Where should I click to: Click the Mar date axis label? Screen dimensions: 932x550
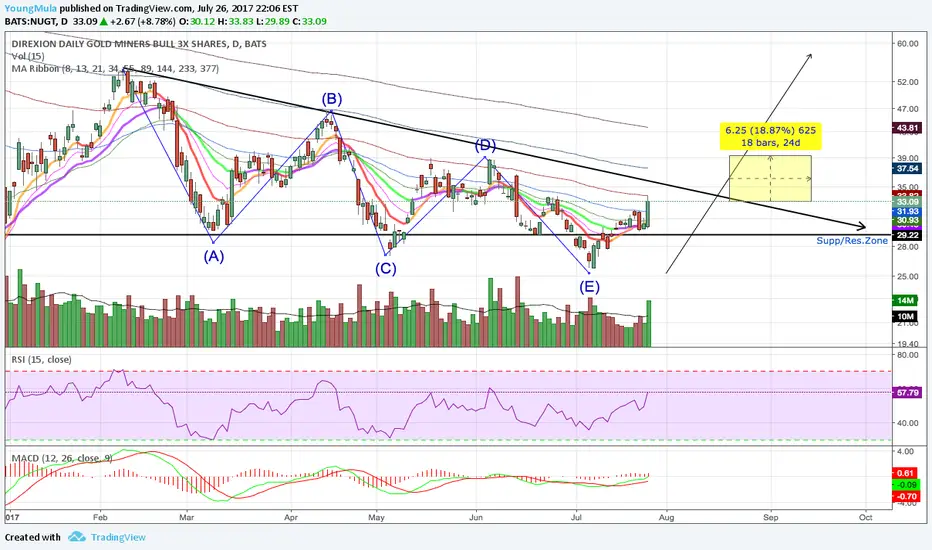(x=187, y=517)
